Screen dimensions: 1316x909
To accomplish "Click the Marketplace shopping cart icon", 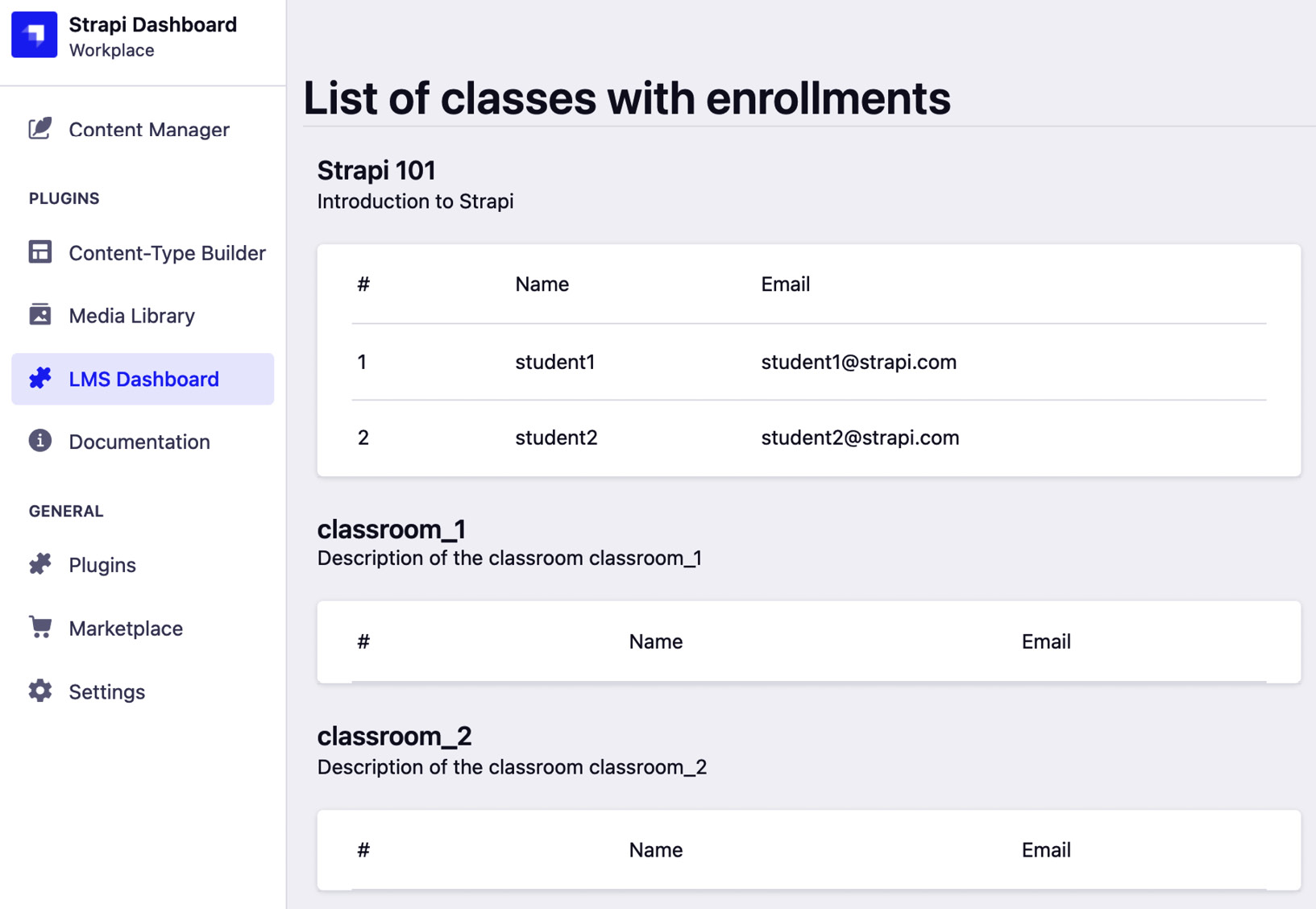I will [x=40, y=627].
